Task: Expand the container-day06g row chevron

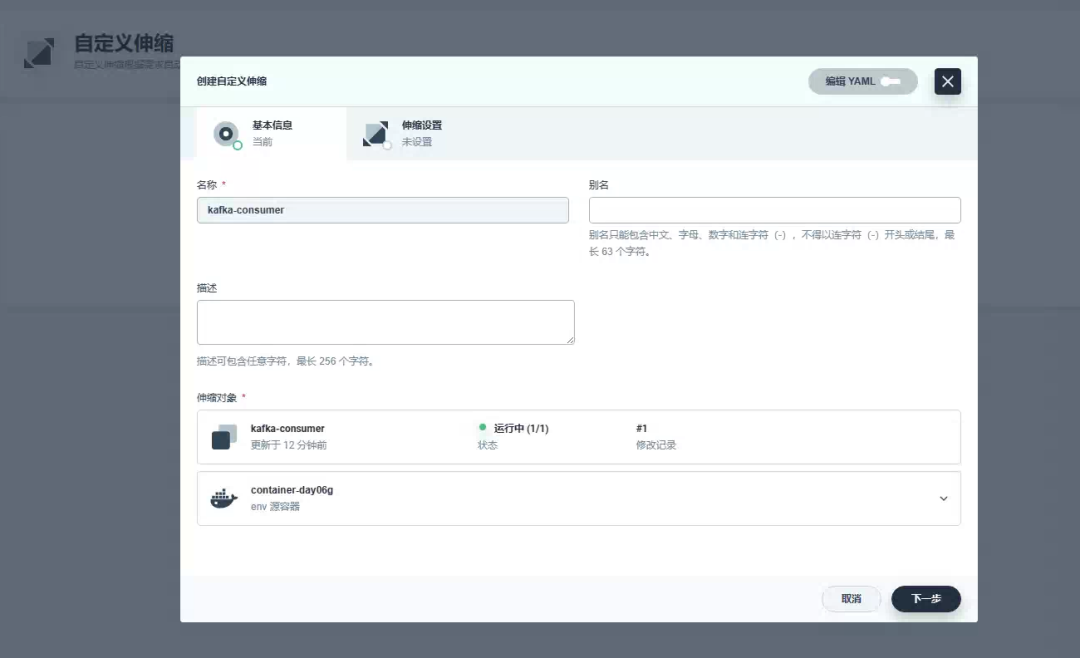Action: (943, 498)
